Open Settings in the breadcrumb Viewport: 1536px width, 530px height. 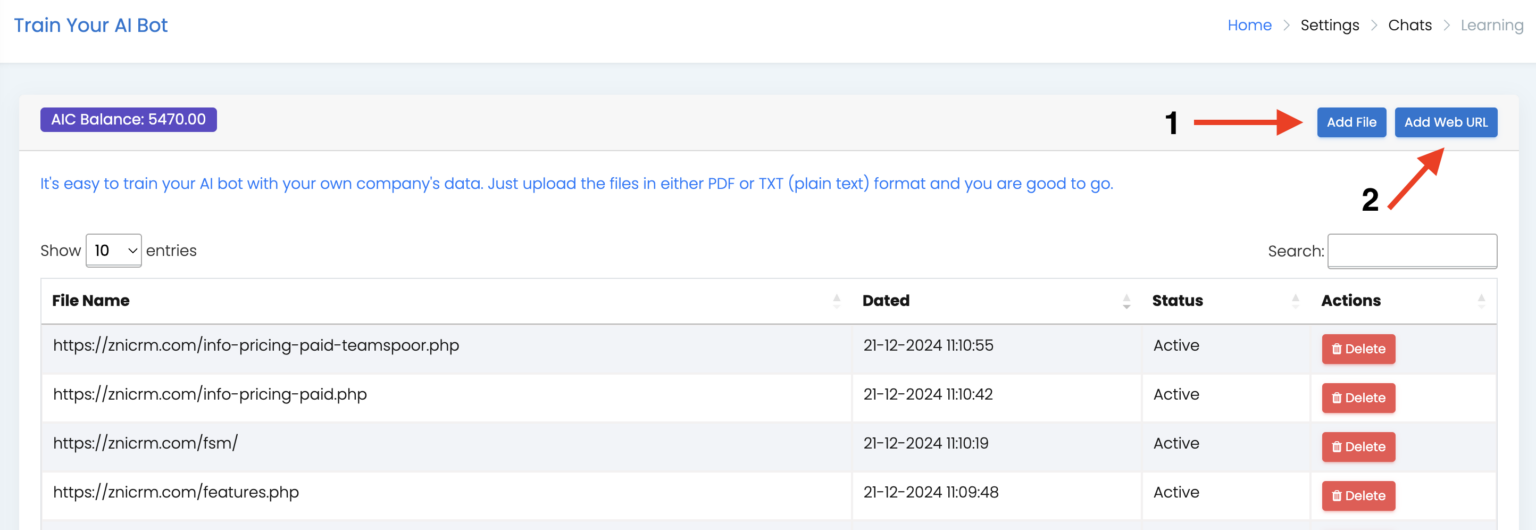[x=1329, y=25]
